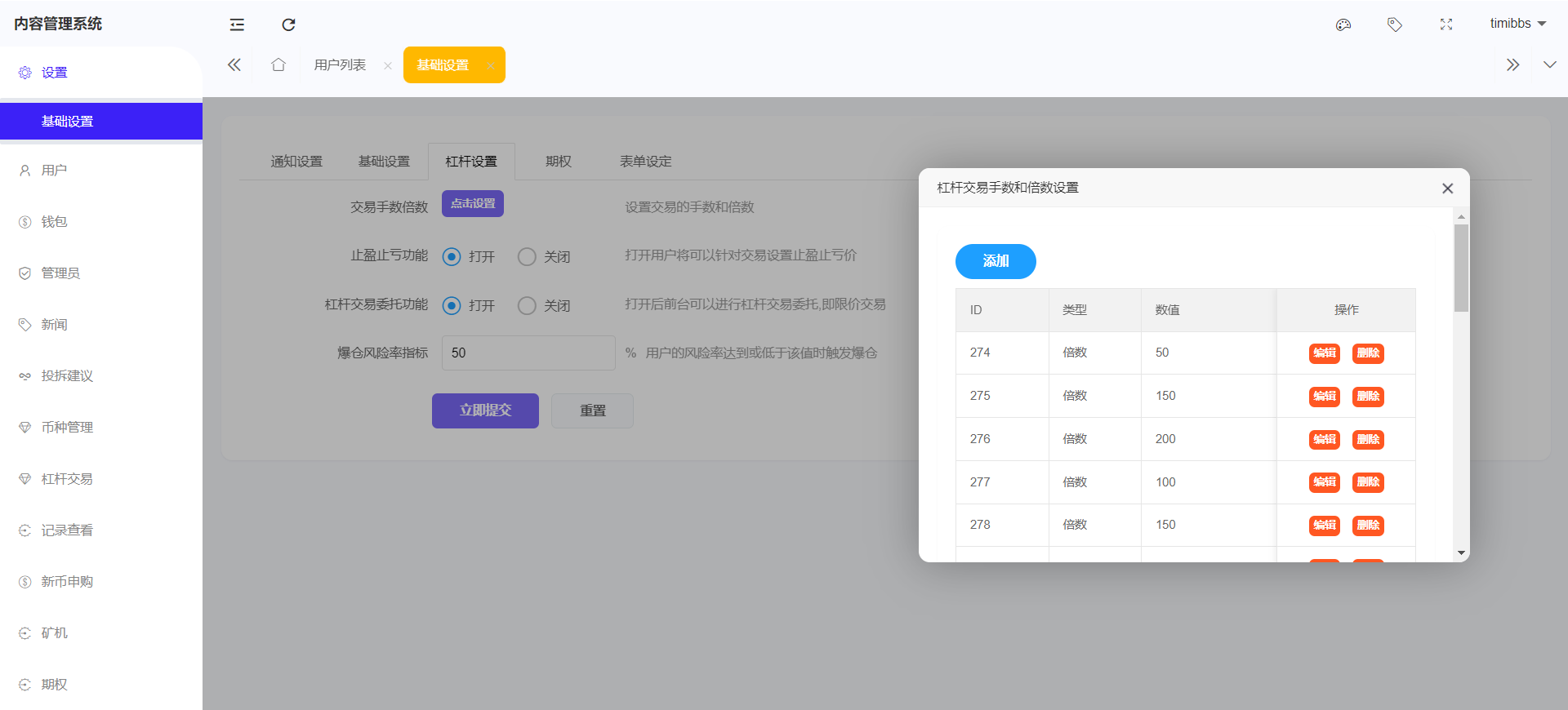Open the theme palette icon

point(1343,24)
